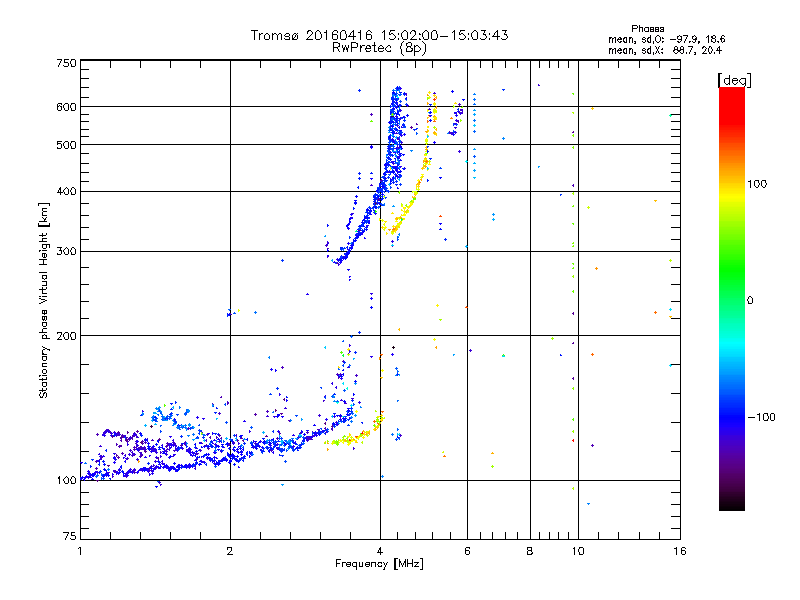Click the x-axis tick label '6'
The height and width of the screenshot is (600, 800).
click(x=467, y=551)
